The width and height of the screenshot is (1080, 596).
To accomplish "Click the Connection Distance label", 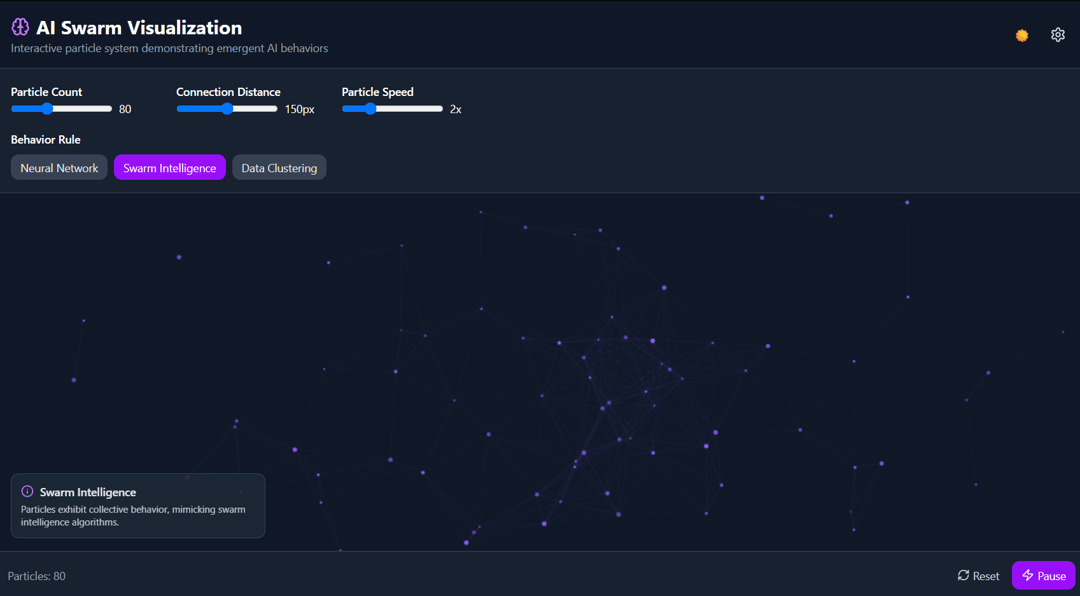I will [228, 92].
